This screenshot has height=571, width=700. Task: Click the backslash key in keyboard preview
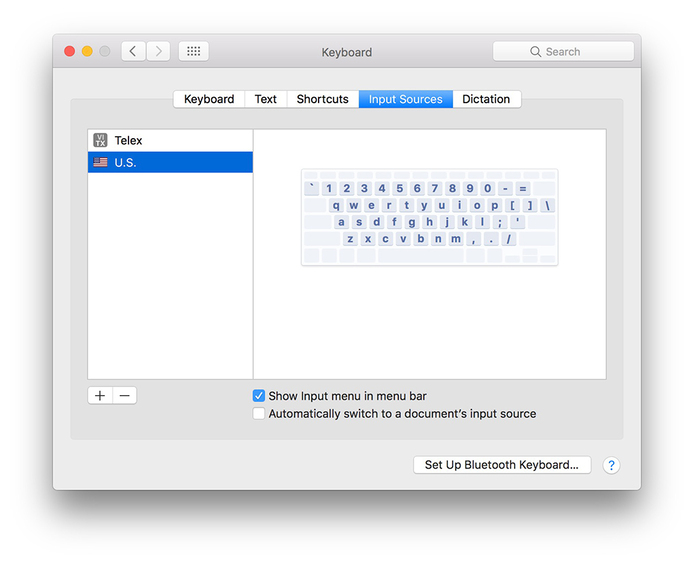[x=547, y=205]
